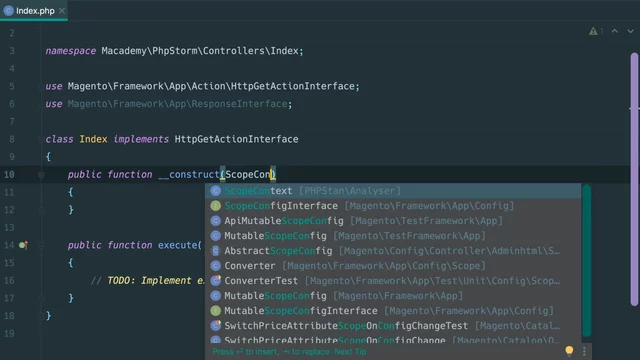Click fold end marker on line 18

pyautogui.click(x=41, y=316)
